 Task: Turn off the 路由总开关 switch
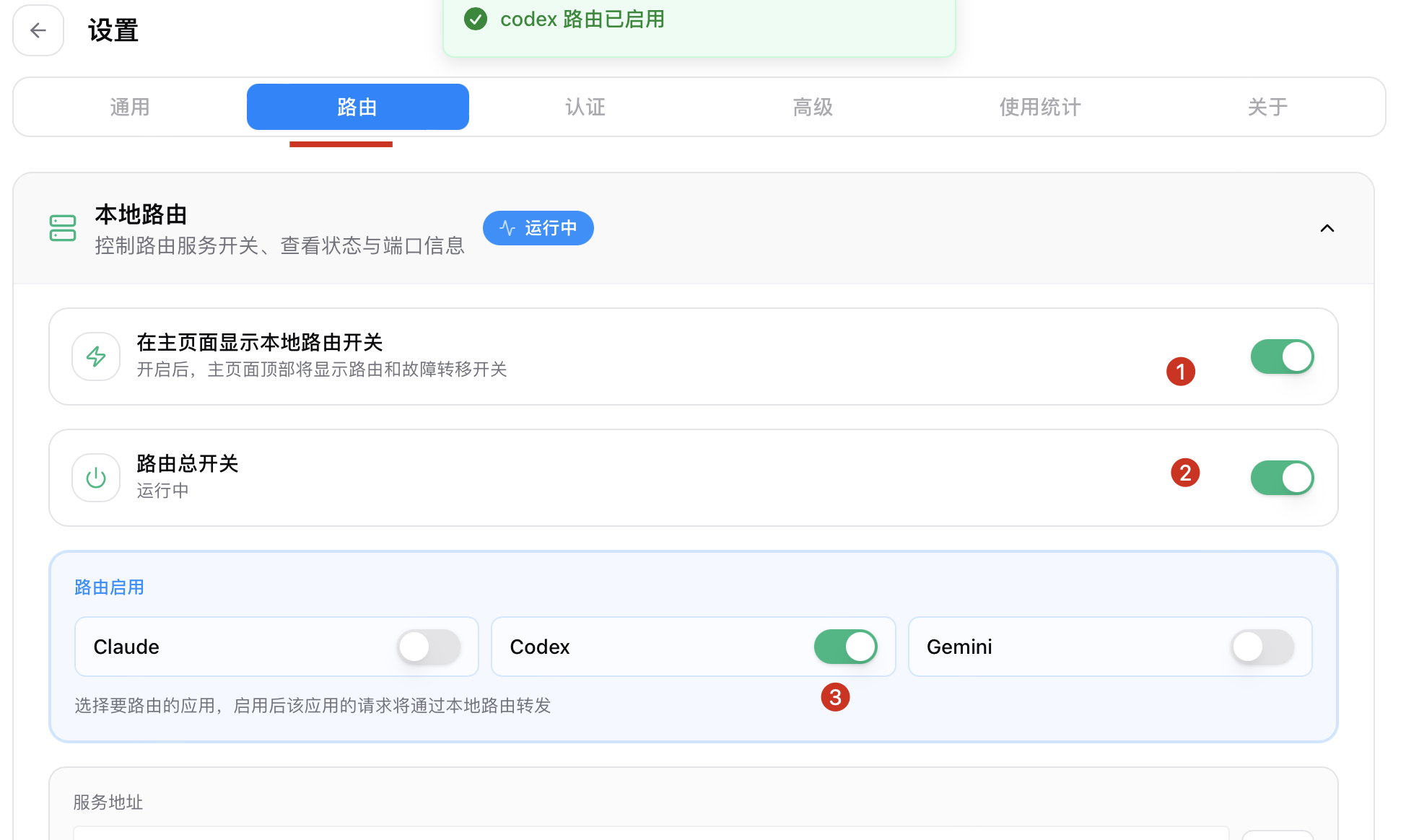[1282, 478]
